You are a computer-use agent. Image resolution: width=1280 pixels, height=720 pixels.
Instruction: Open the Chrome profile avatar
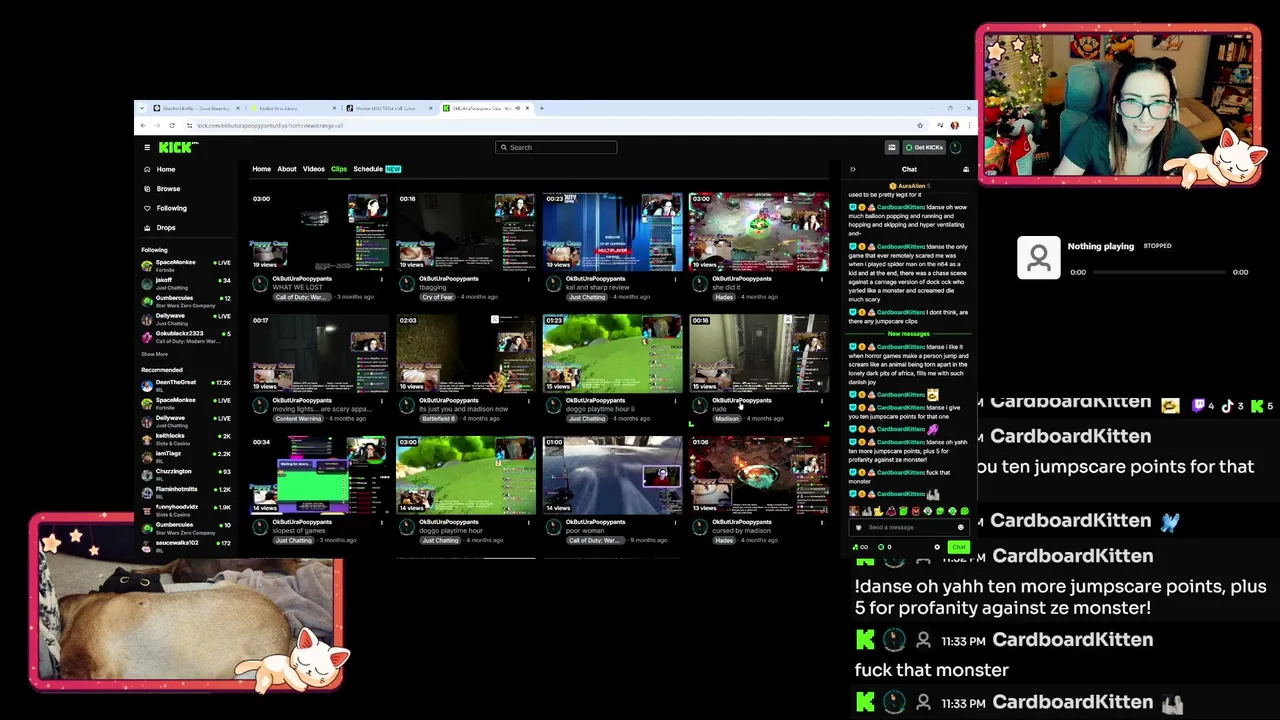tap(955, 125)
